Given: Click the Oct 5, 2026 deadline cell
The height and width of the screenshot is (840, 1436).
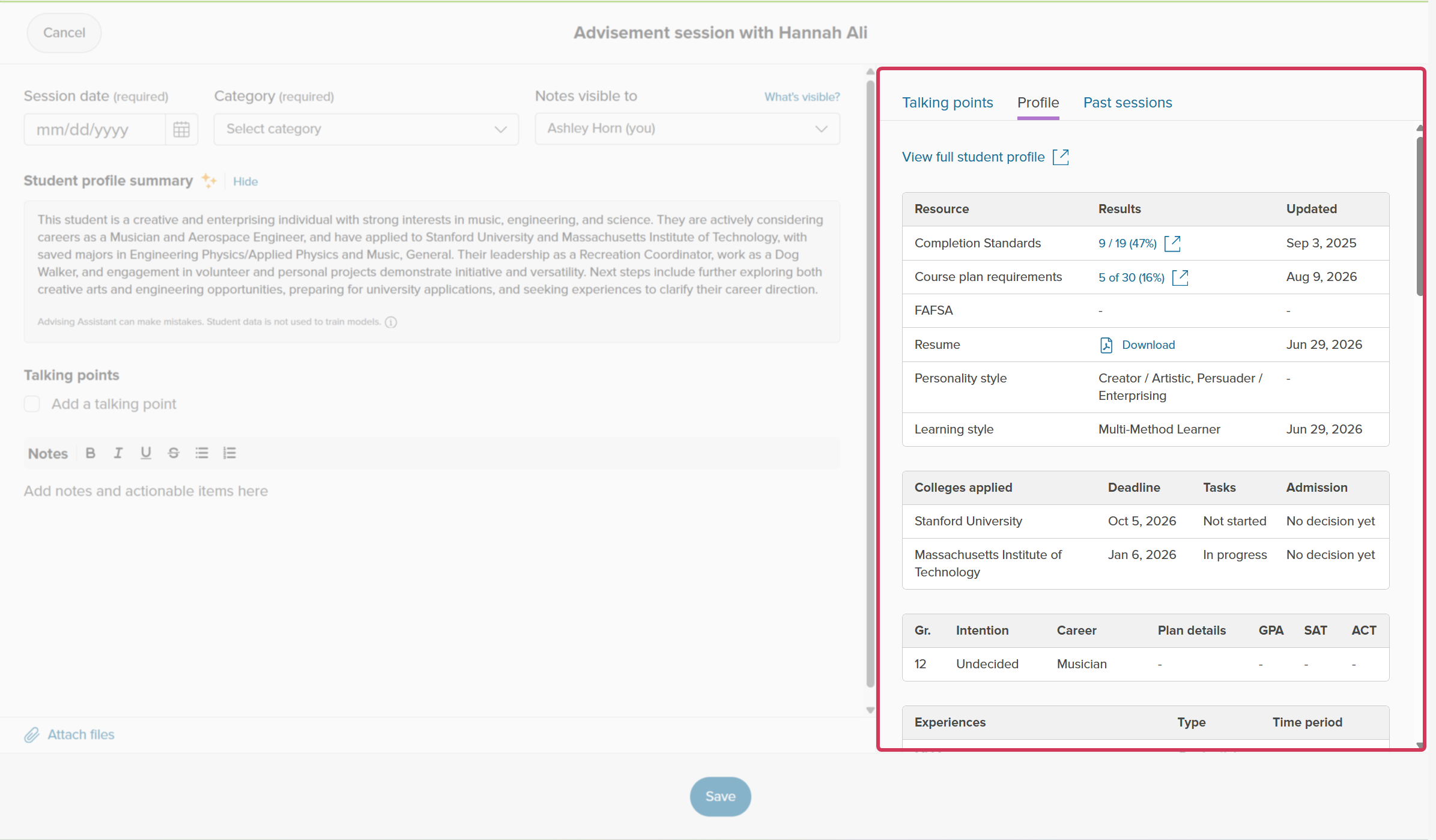Looking at the screenshot, I should (1142, 521).
